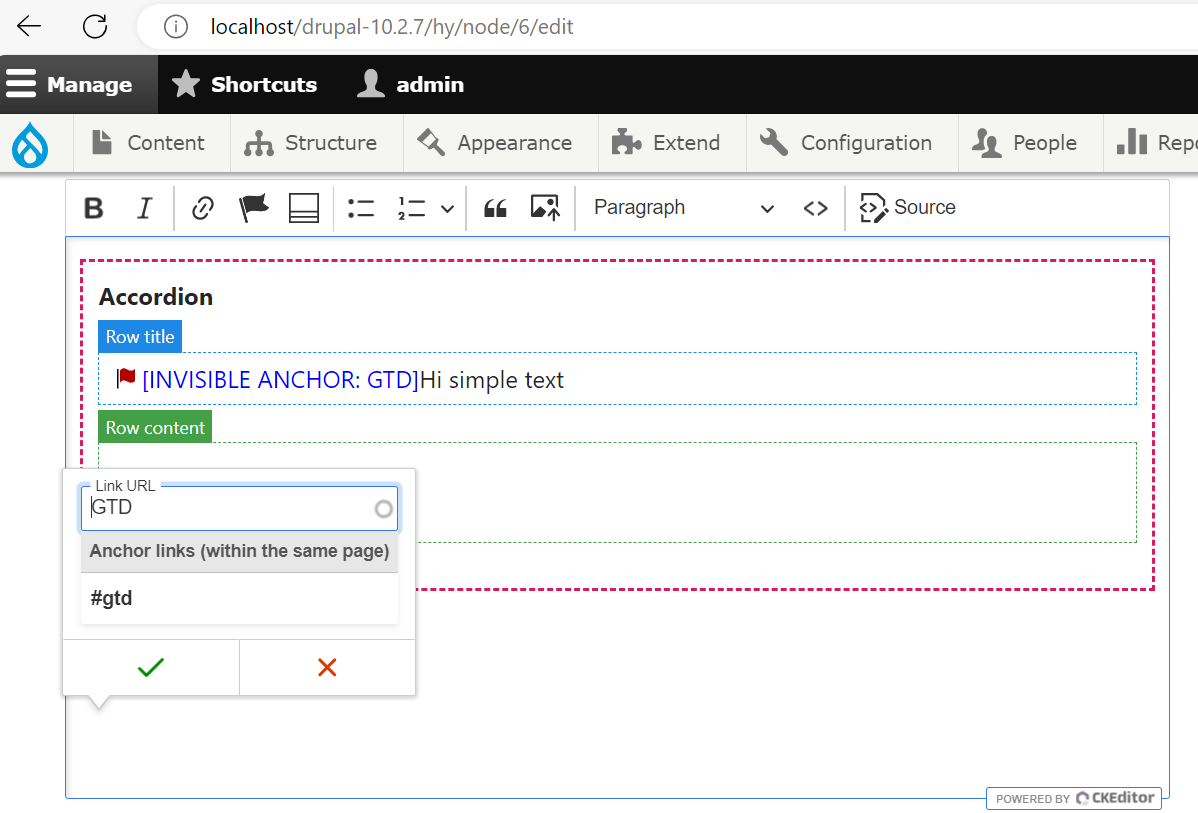The width and height of the screenshot is (1198, 813).
Task: Click inside the Link URL field
Action: point(228,508)
